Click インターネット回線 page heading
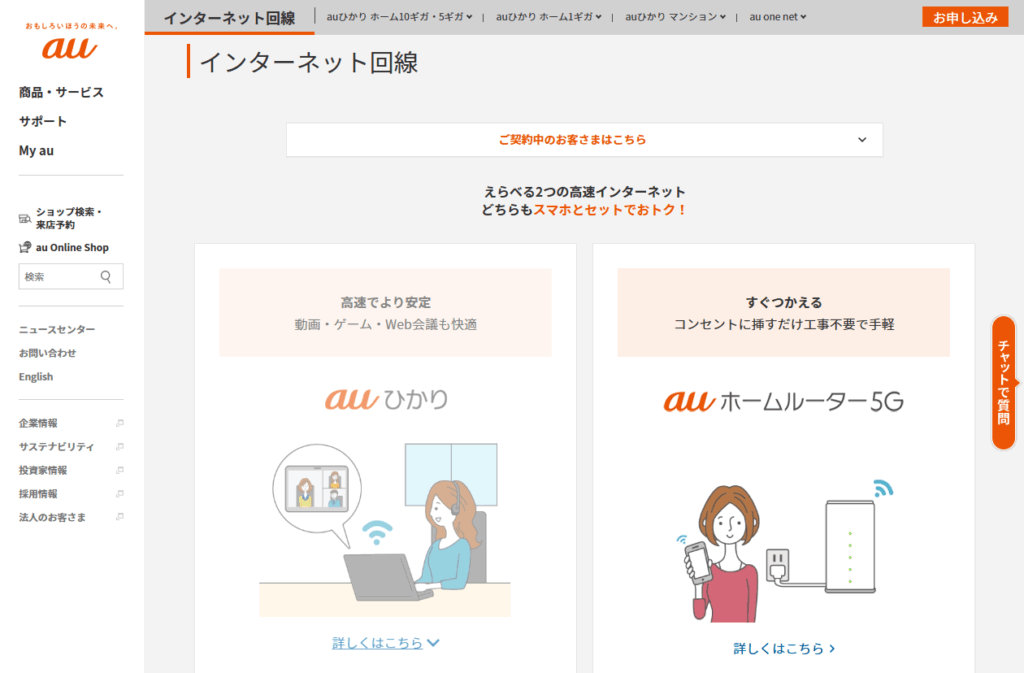This screenshot has height=673, width=1024. coord(309,62)
